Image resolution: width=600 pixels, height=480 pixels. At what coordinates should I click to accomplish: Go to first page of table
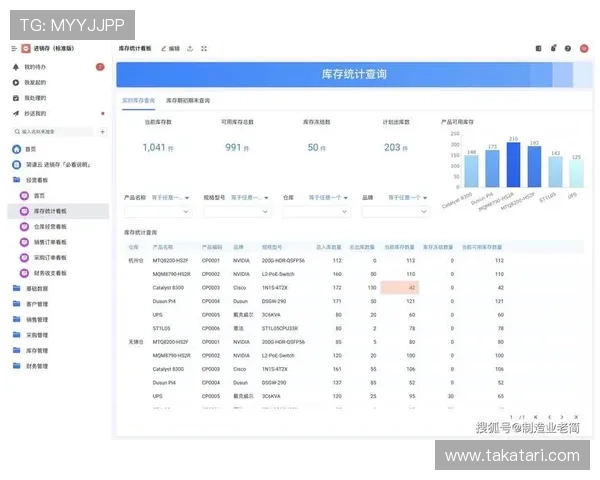click(536, 417)
